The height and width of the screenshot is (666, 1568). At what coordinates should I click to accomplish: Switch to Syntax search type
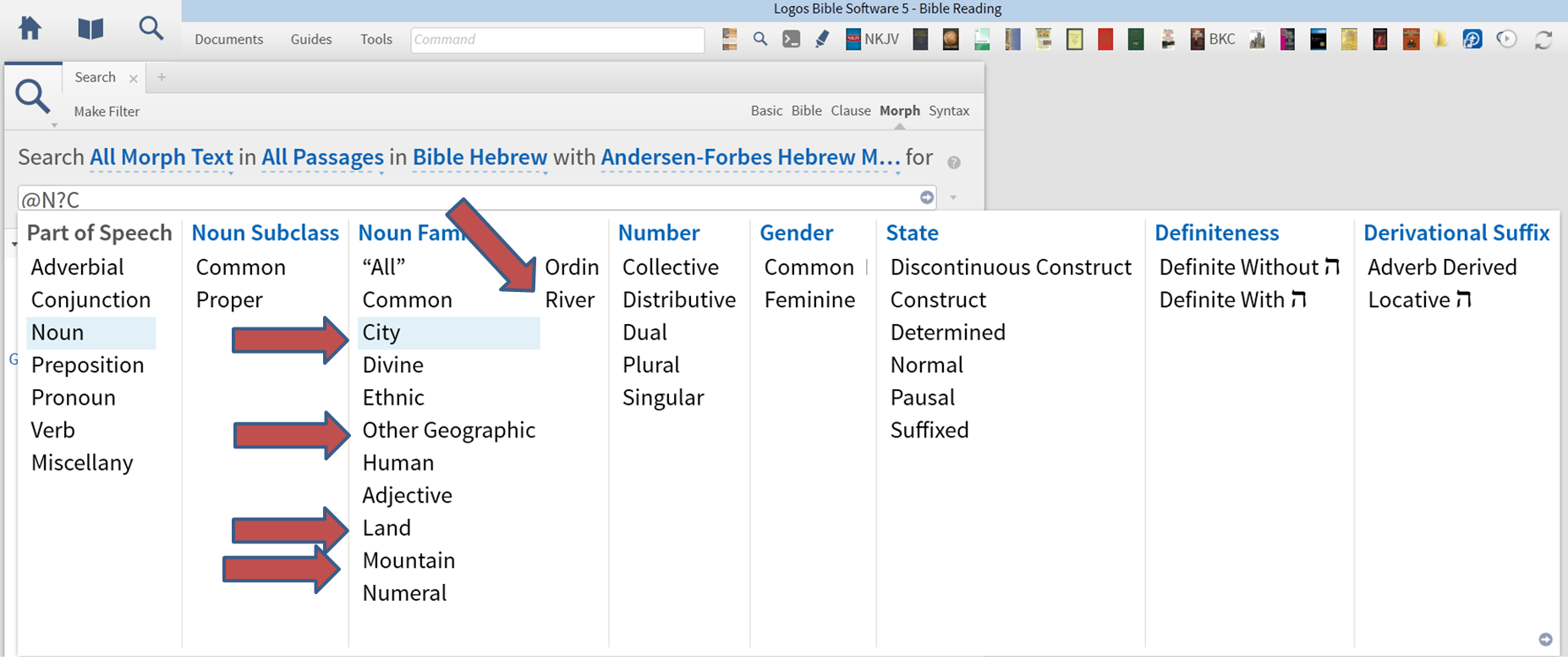pos(949,111)
